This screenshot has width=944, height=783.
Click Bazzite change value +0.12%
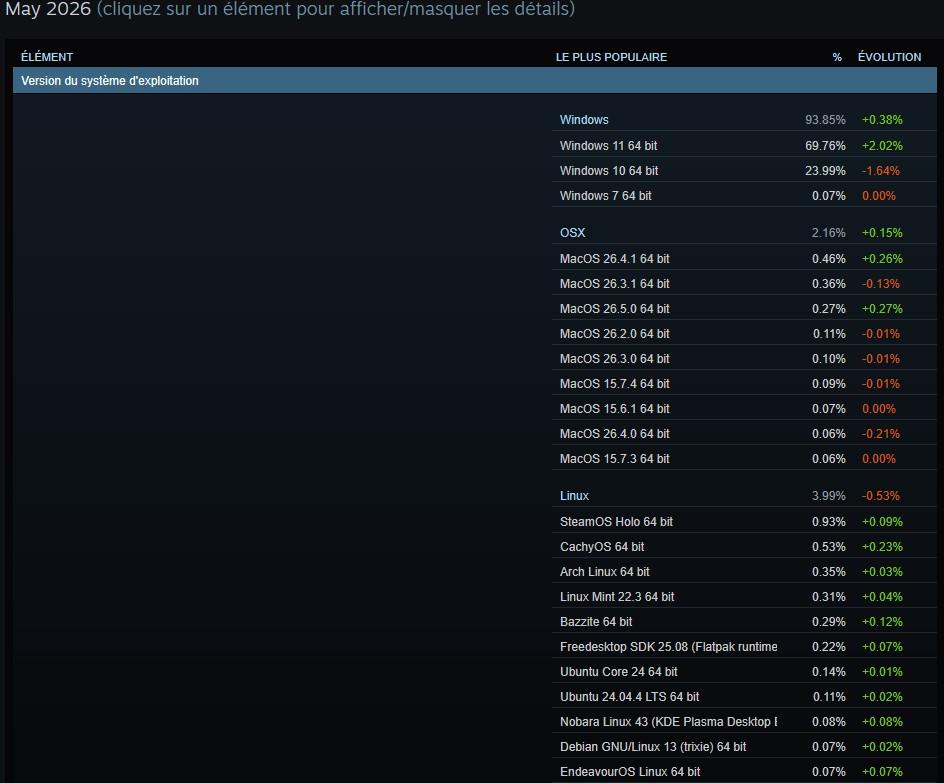tap(882, 622)
